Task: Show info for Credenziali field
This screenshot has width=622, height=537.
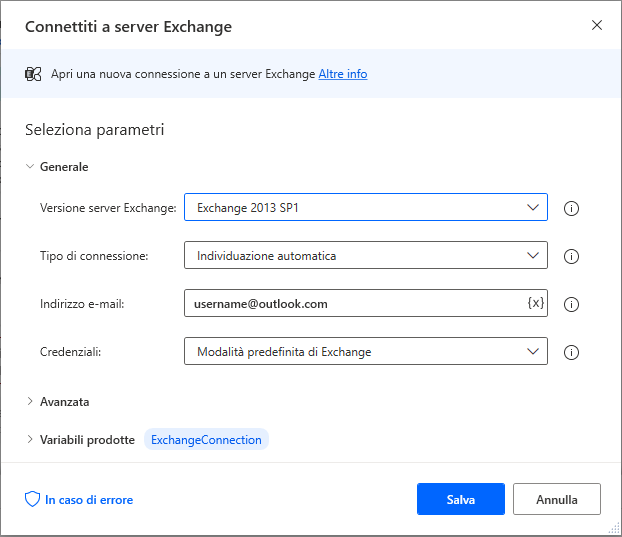Action: tap(571, 352)
